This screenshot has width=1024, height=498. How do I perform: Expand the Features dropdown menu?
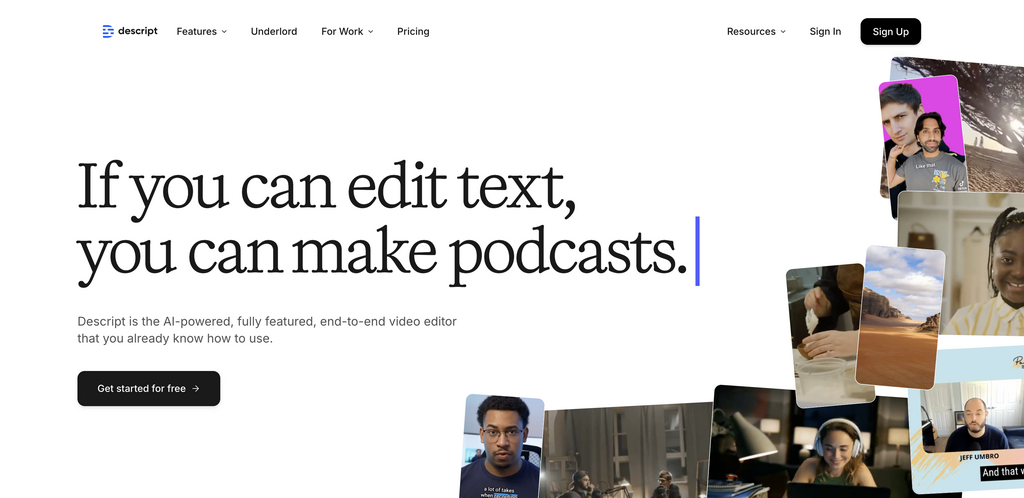pos(202,31)
